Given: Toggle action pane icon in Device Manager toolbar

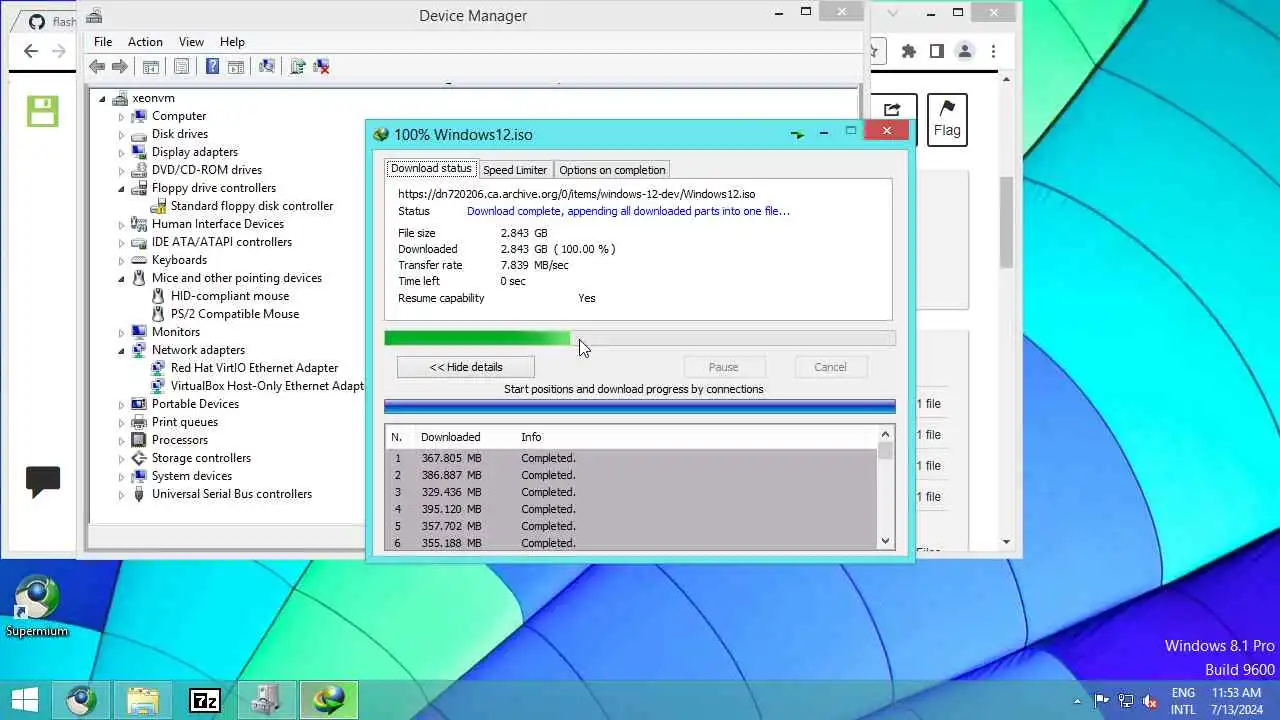Looking at the screenshot, I should 236,67.
